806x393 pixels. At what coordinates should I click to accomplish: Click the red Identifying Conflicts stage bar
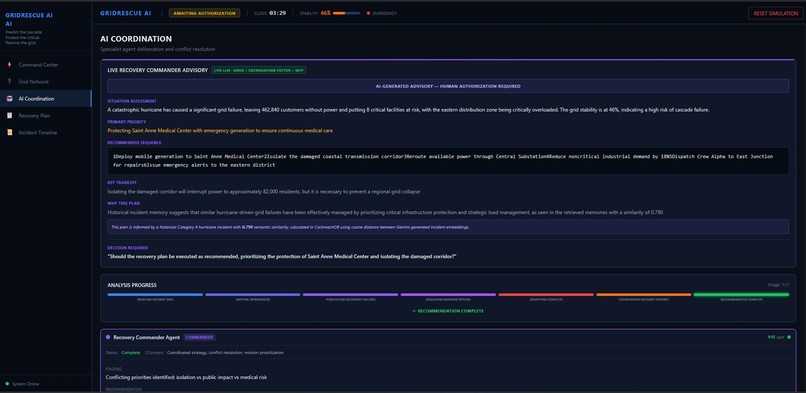[546, 294]
